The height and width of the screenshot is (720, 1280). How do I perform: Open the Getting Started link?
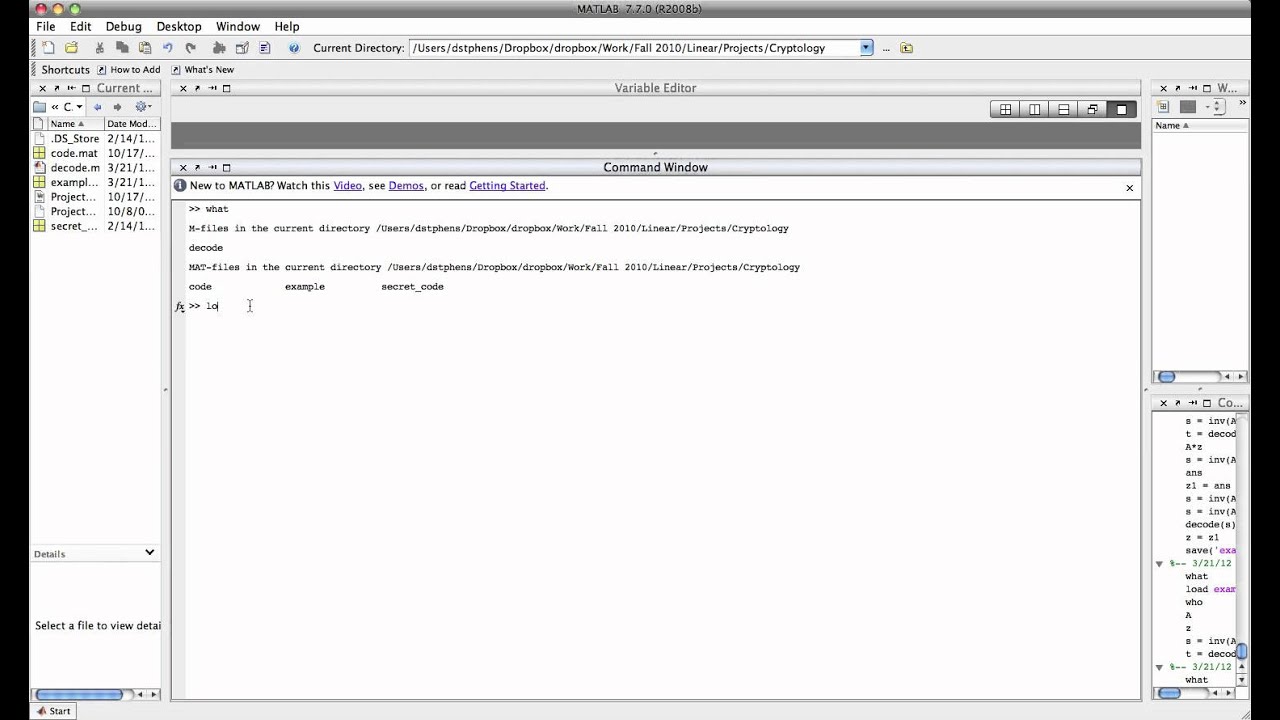coord(507,186)
